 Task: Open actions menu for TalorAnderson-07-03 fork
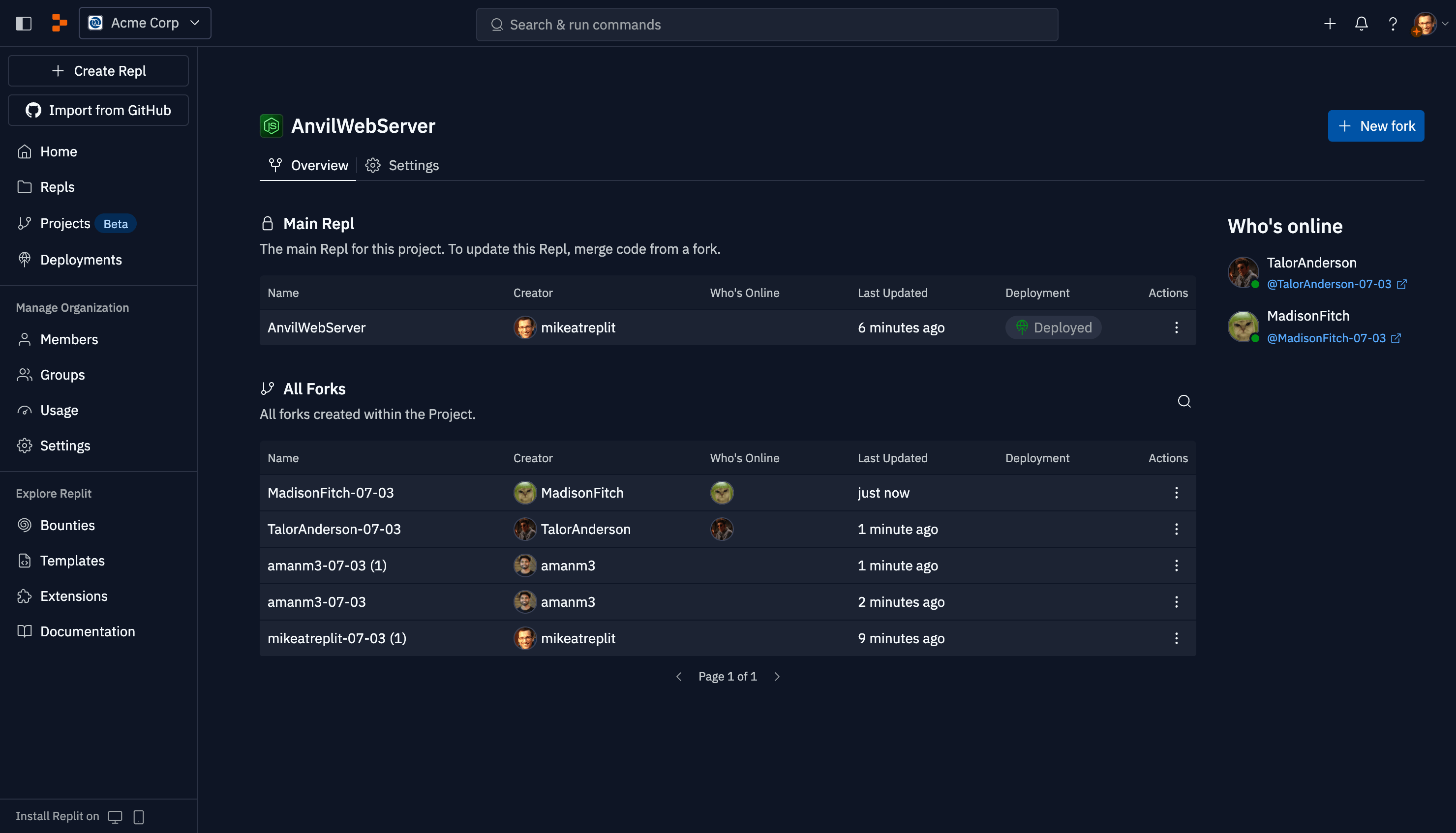click(1176, 529)
